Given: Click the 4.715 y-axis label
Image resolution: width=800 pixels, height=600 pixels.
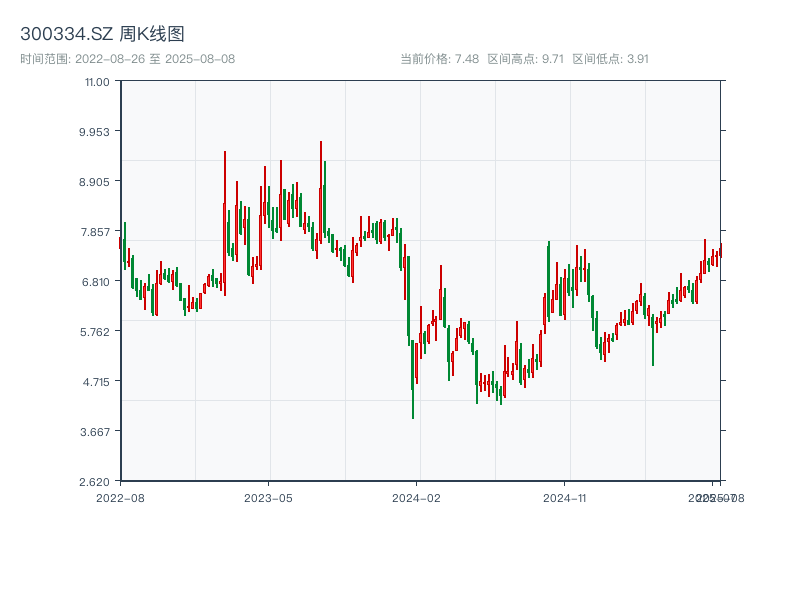Looking at the screenshot, I should click(x=95, y=381).
